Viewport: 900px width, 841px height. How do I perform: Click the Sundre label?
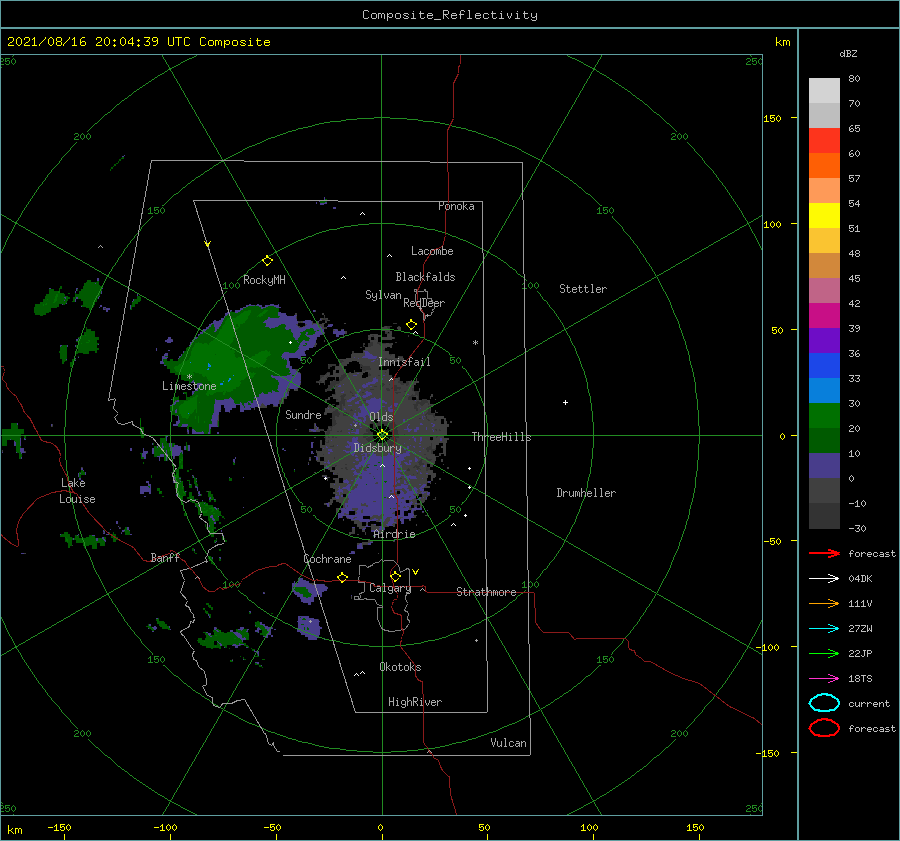303,415
